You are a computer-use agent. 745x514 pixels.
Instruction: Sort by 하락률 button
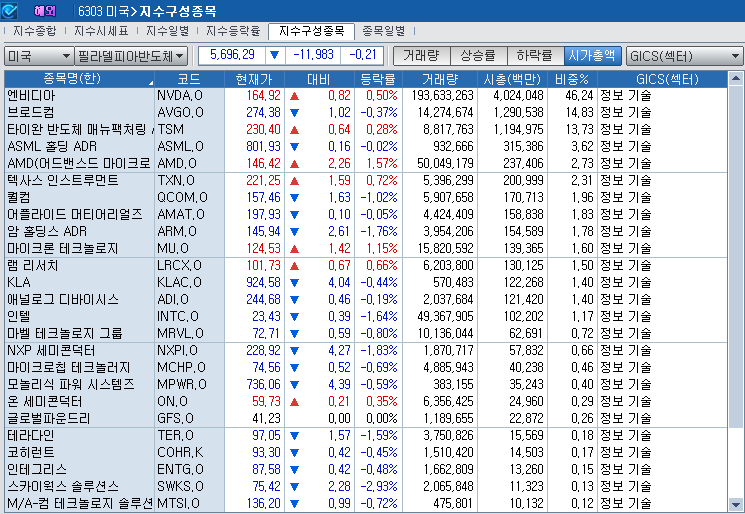(x=535, y=56)
